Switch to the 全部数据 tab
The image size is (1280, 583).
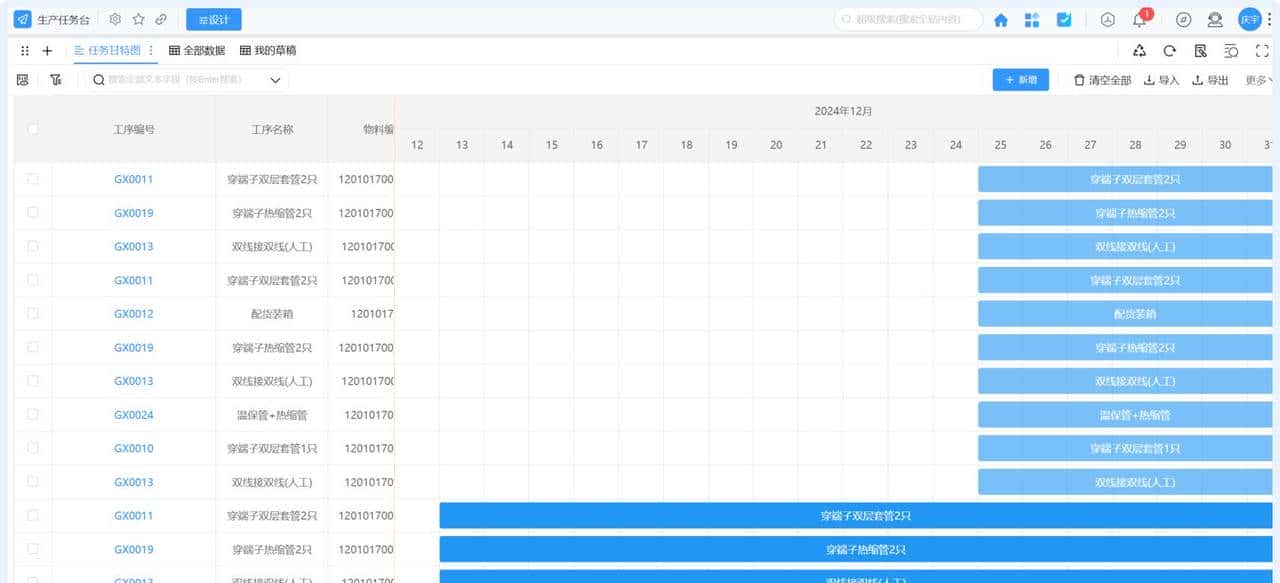click(x=197, y=50)
